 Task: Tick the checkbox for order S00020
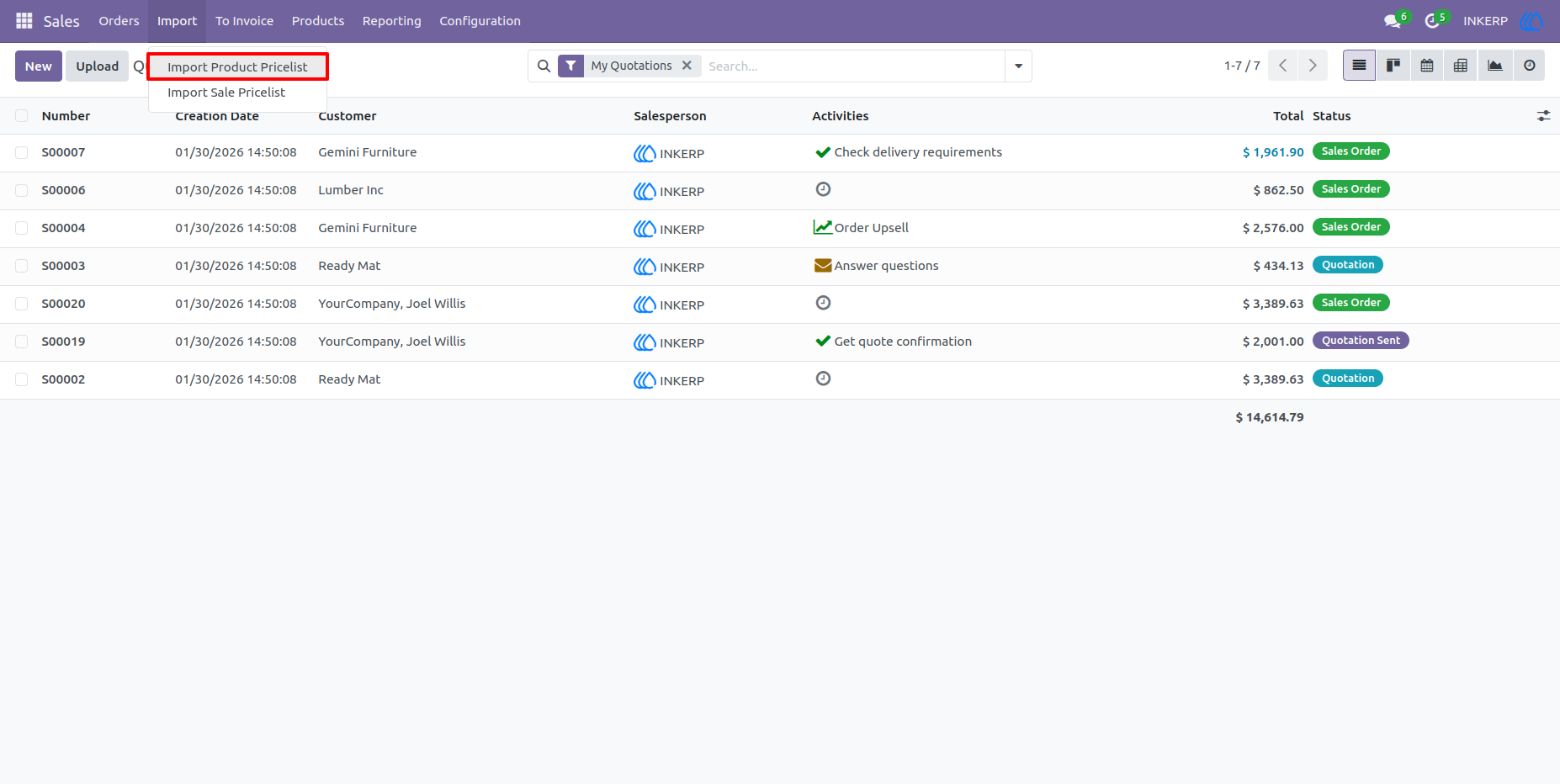click(22, 304)
